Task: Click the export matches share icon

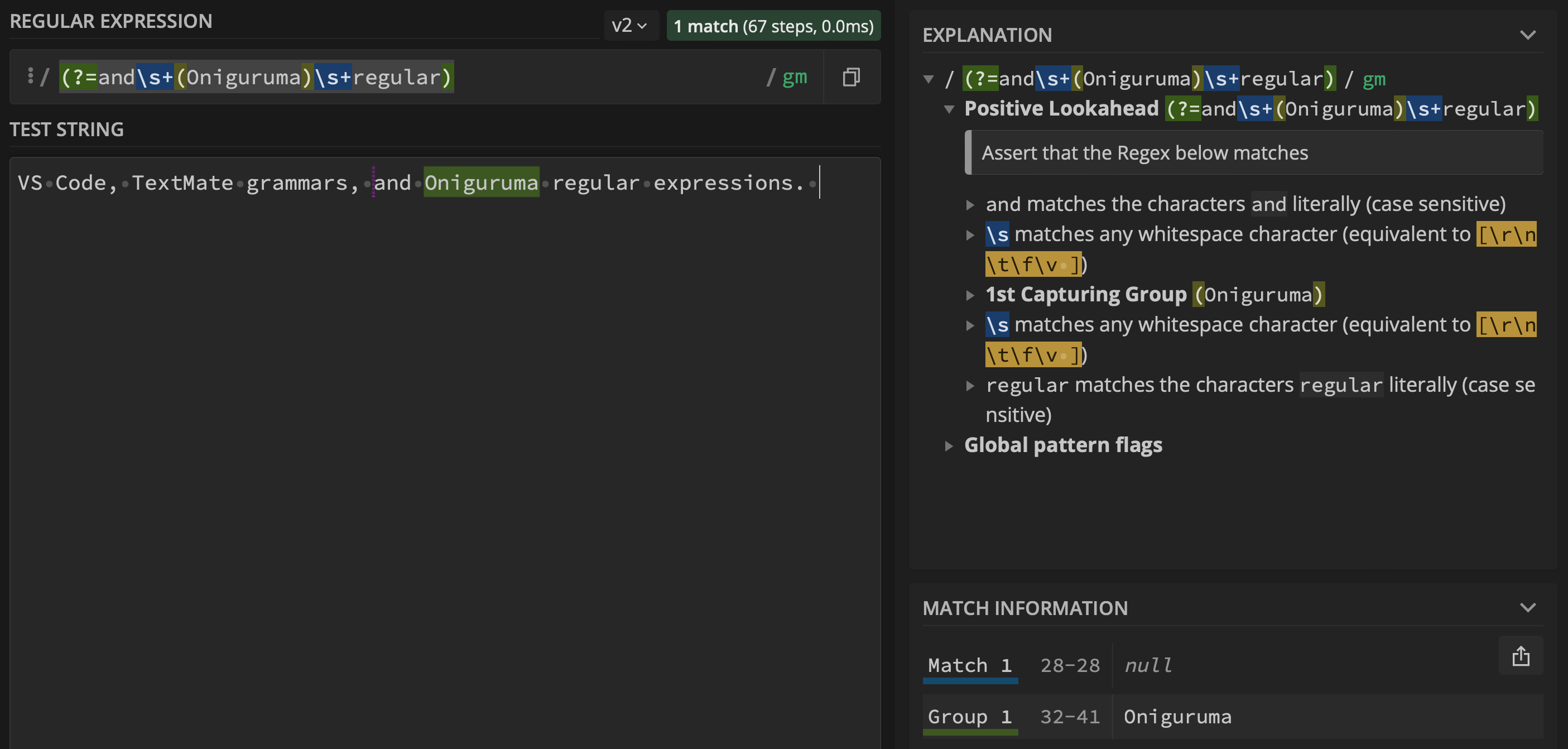Action: 1520,656
